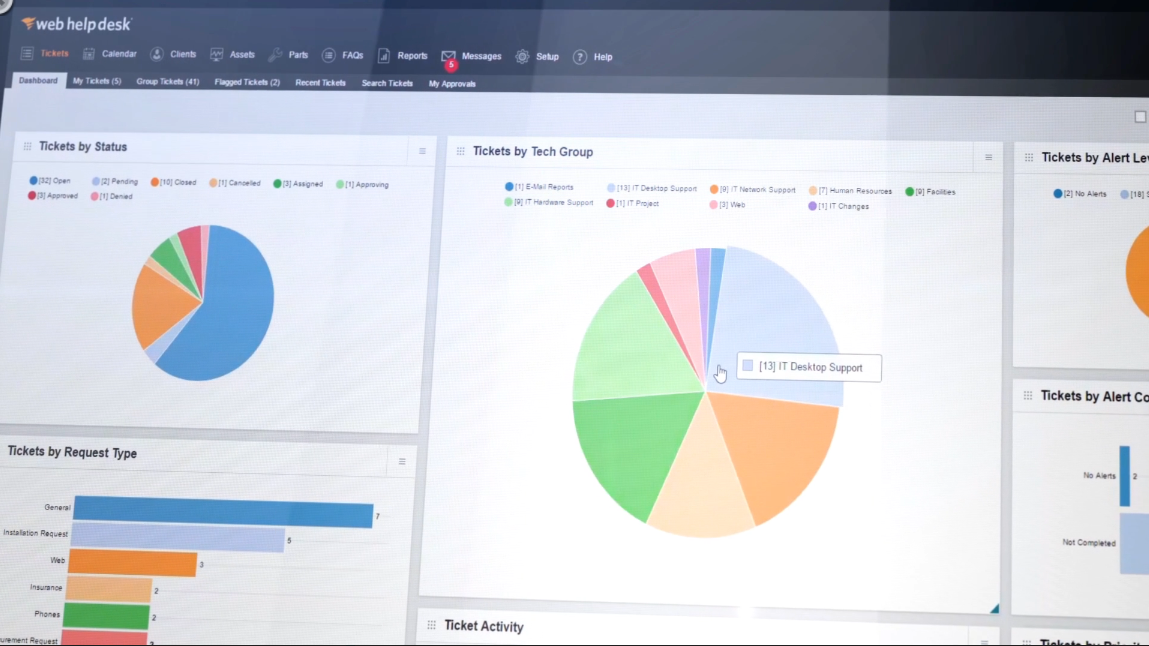1149x646 pixels.
Task: Toggle the [7] Human Resources legend item
Action: click(x=850, y=190)
